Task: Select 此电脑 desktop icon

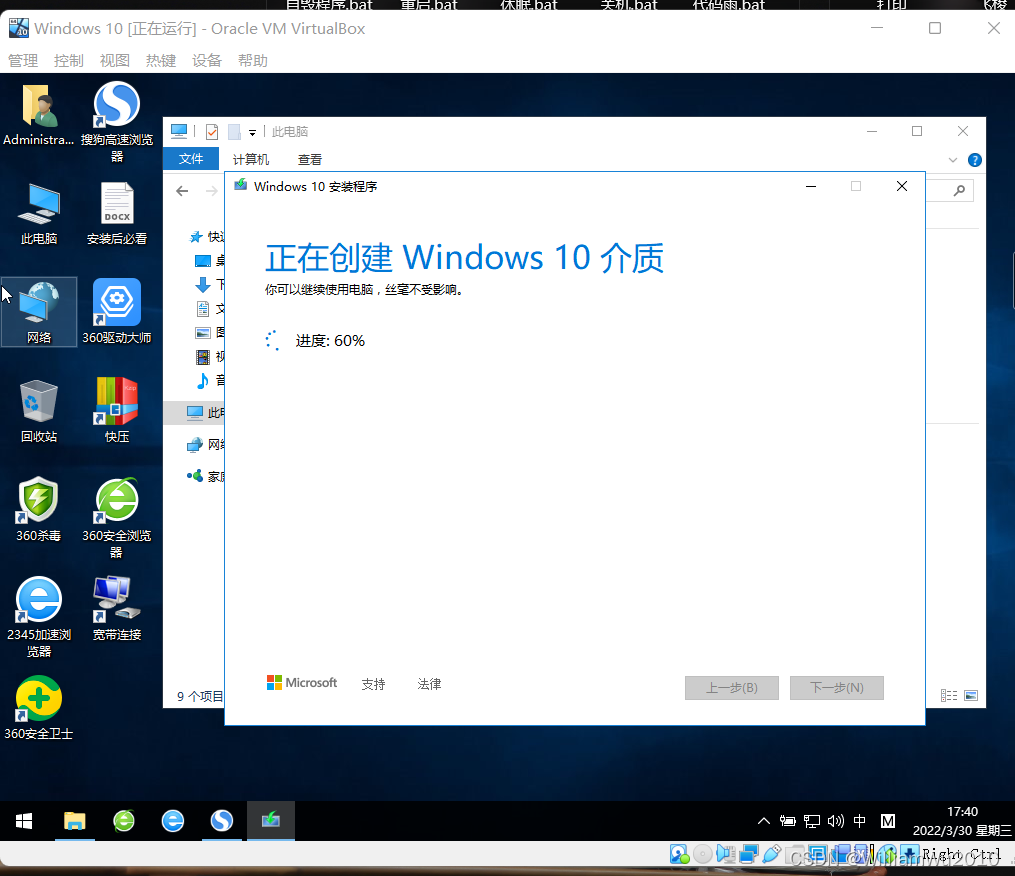Action: [x=39, y=214]
